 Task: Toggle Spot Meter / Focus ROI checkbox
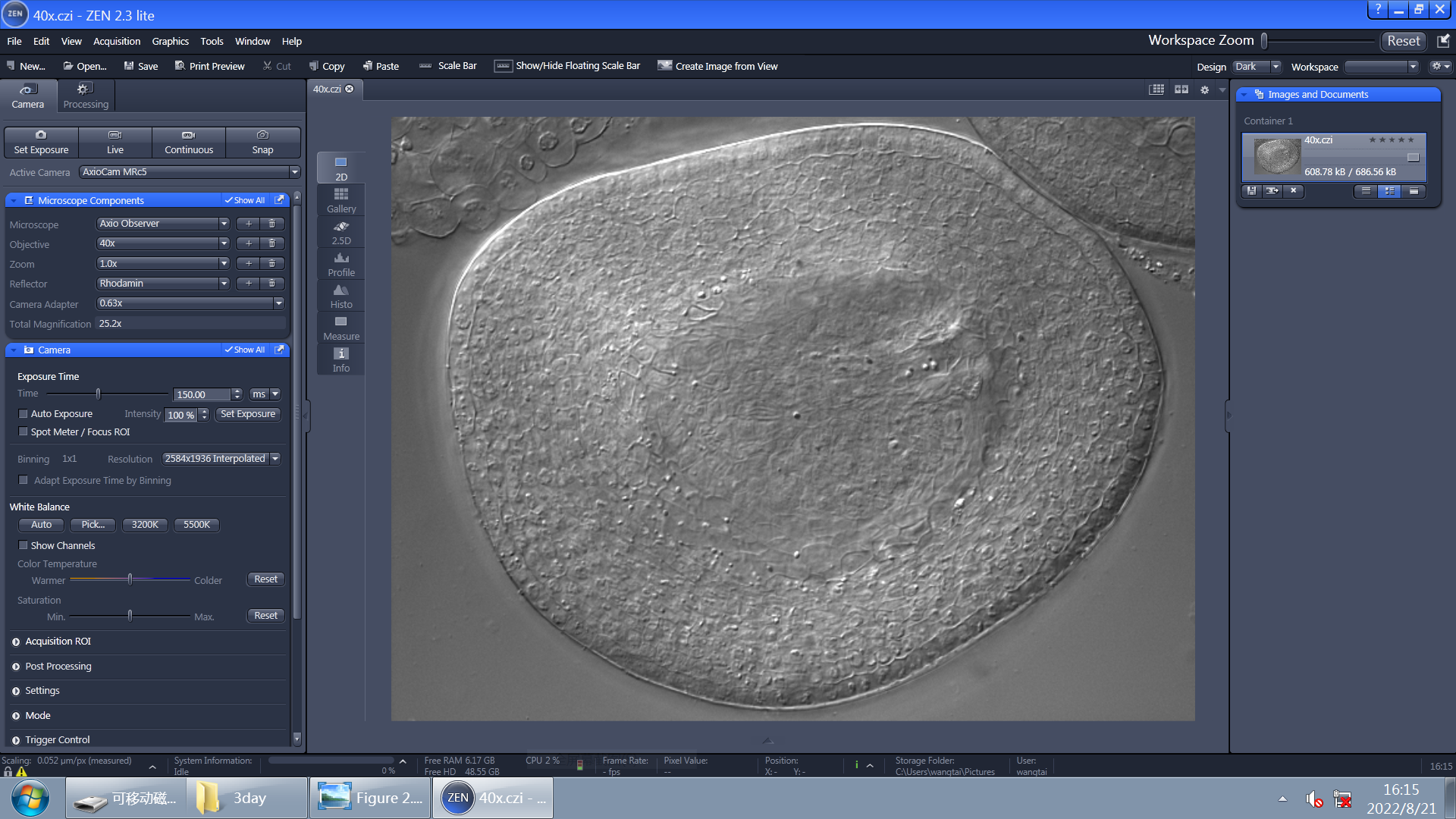(x=24, y=432)
